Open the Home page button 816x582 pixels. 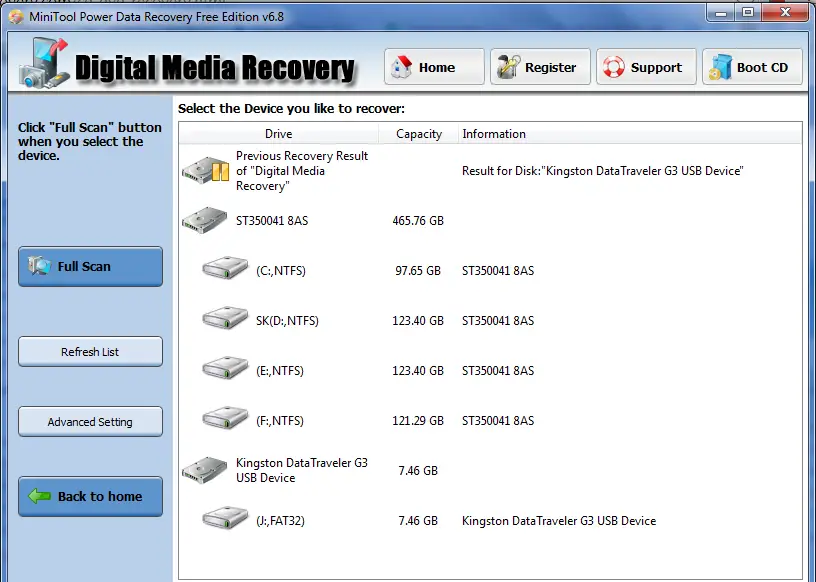pos(434,67)
